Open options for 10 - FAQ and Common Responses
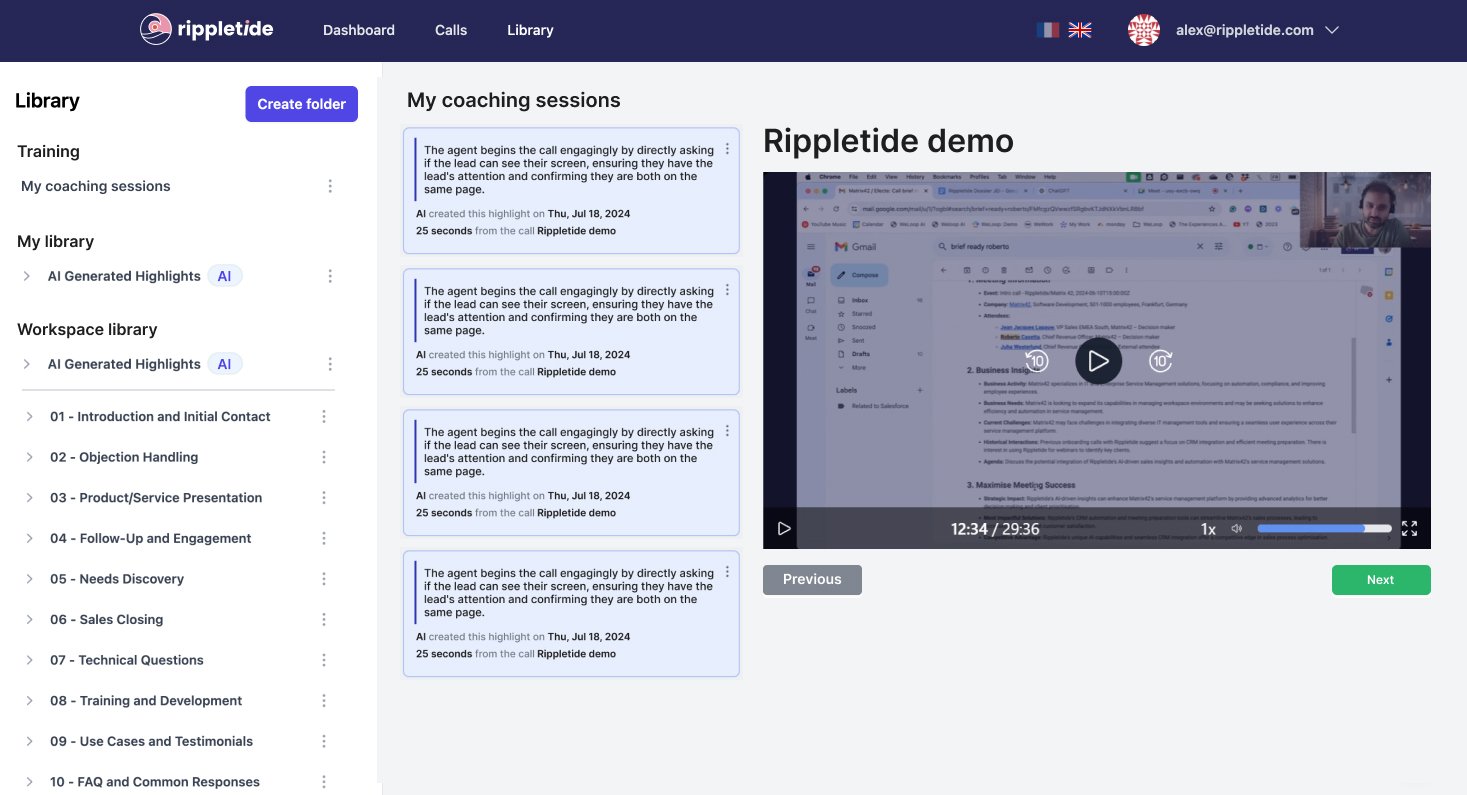Viewport: 1467px width, 795px height. 324,782
